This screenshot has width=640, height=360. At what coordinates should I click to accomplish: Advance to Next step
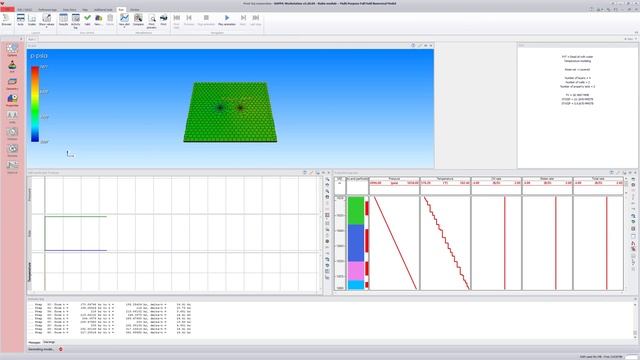(243, 20)
